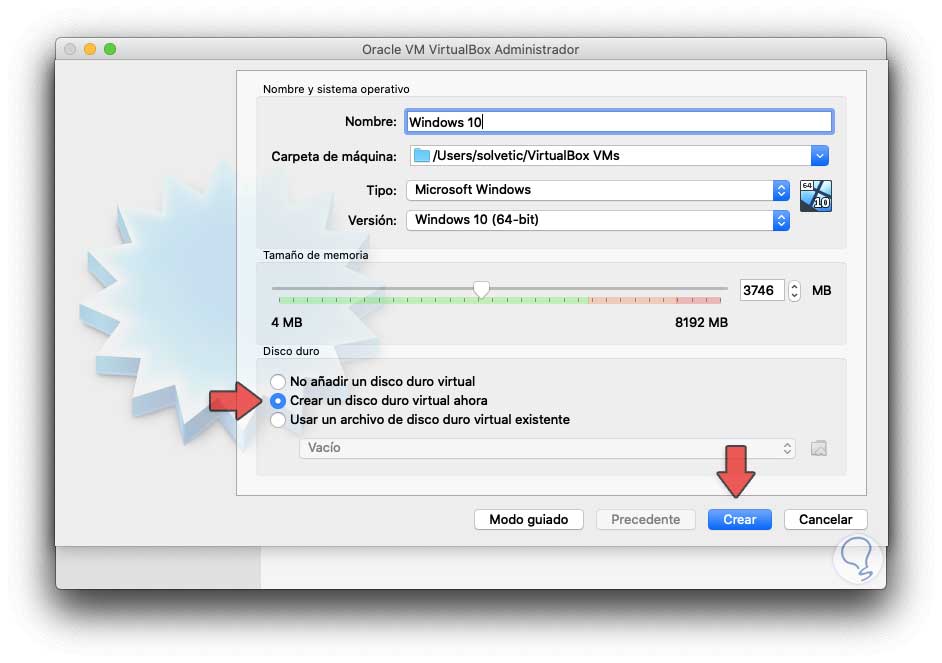Click the green zoom window button

point(110,49)
